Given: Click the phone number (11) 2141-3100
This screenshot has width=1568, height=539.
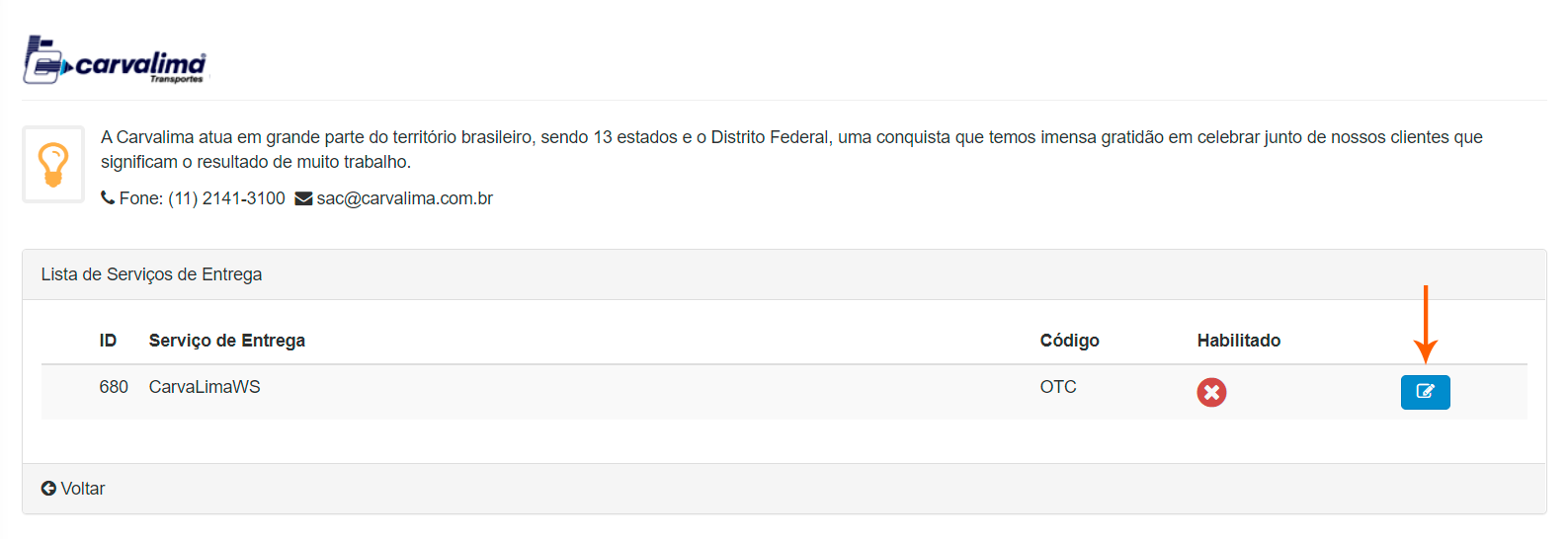Looking at the screenshot, I should pos(226,198).
